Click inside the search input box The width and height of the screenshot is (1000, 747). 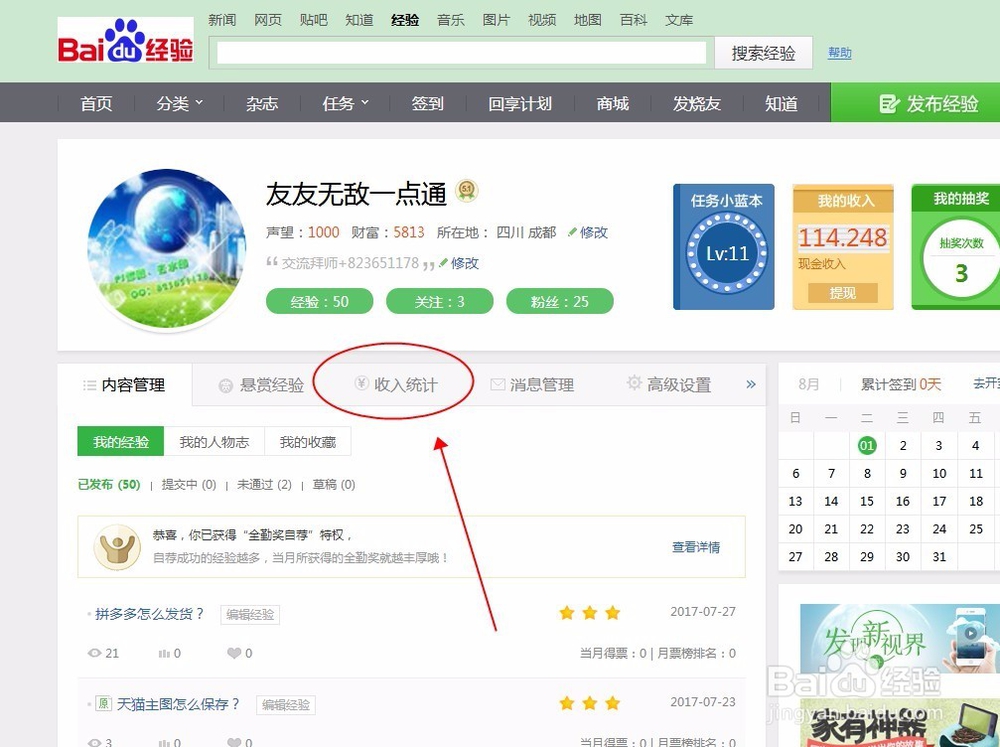click(x=460, y=52)
